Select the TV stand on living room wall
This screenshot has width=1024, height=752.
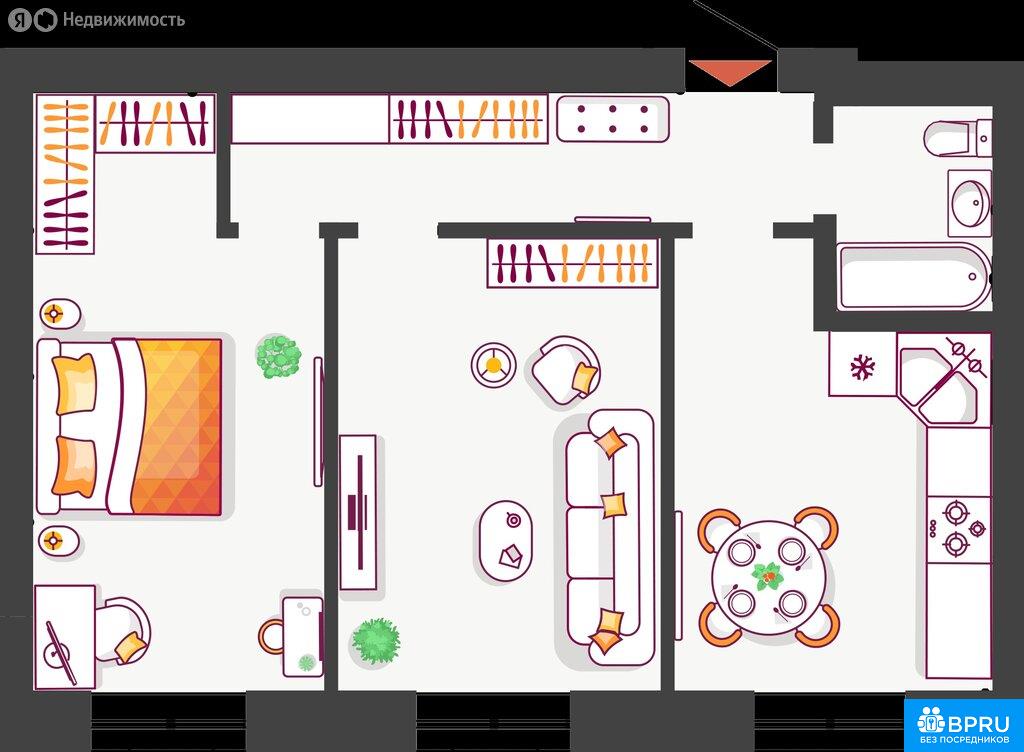pos(357,512)
